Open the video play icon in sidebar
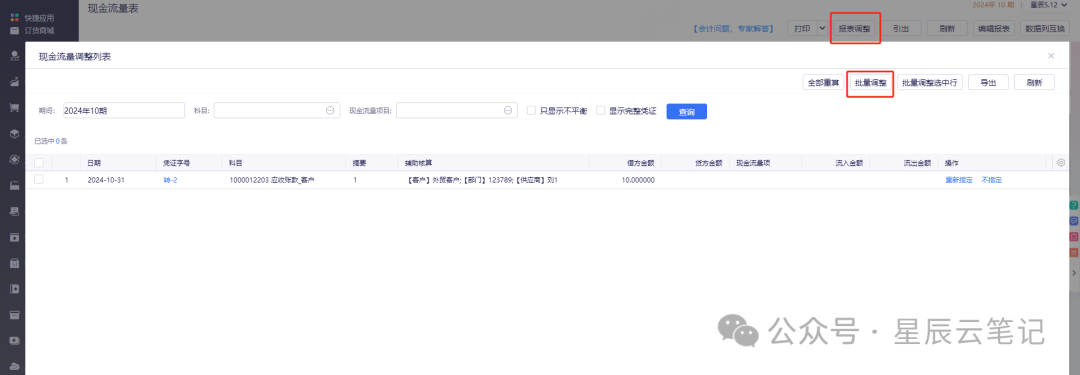 click(x=14, y=341)
